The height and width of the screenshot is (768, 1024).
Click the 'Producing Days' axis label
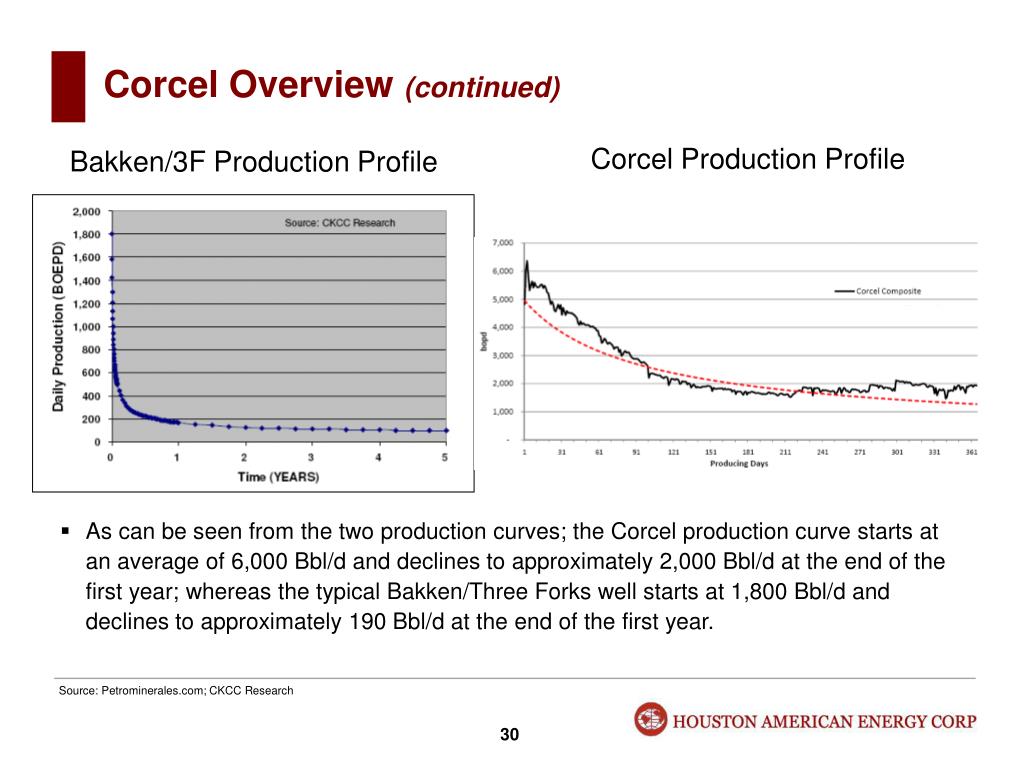739,464
